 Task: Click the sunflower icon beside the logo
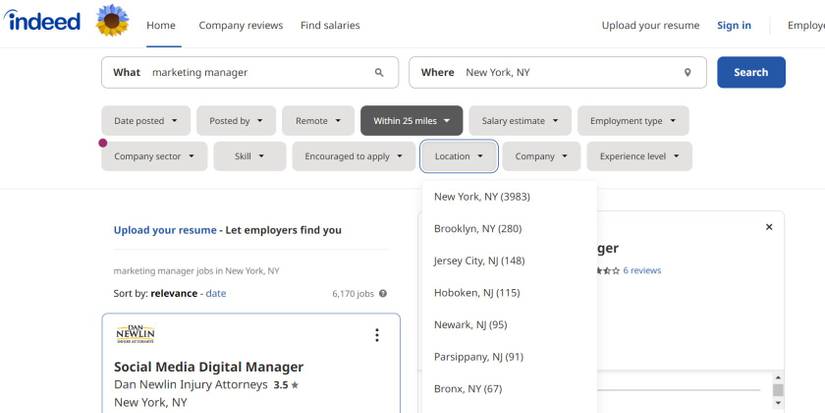[112, 20]
